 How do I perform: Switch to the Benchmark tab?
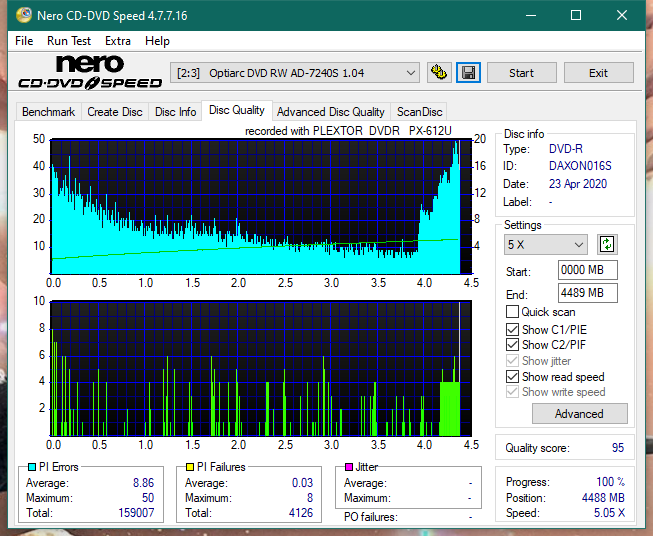pos(49,112)
